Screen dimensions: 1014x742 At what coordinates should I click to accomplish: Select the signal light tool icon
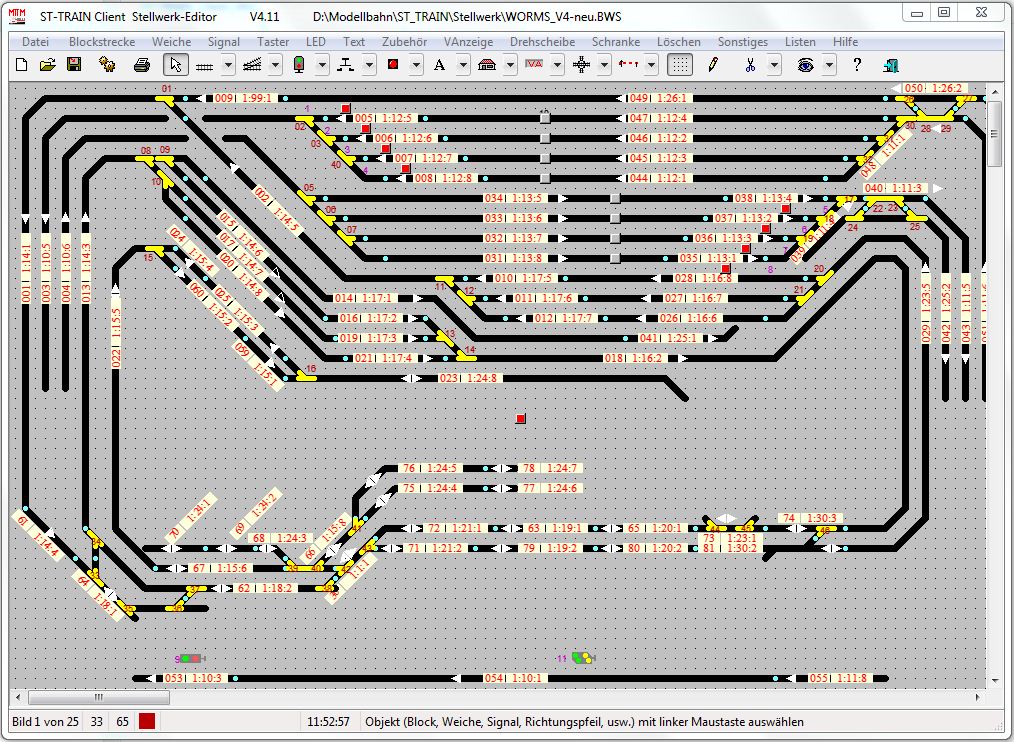tap(299, 65)
